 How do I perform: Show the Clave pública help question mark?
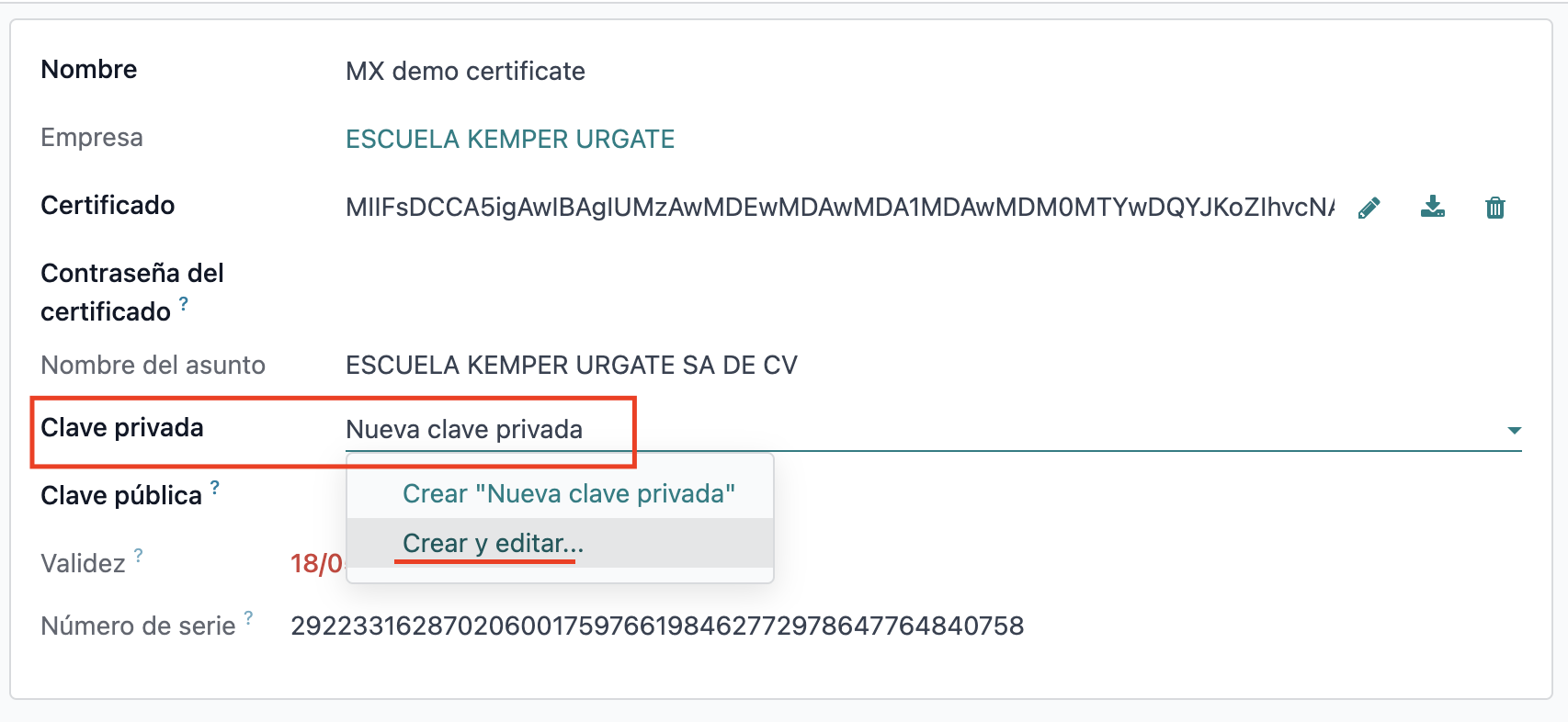click(215, 487)
